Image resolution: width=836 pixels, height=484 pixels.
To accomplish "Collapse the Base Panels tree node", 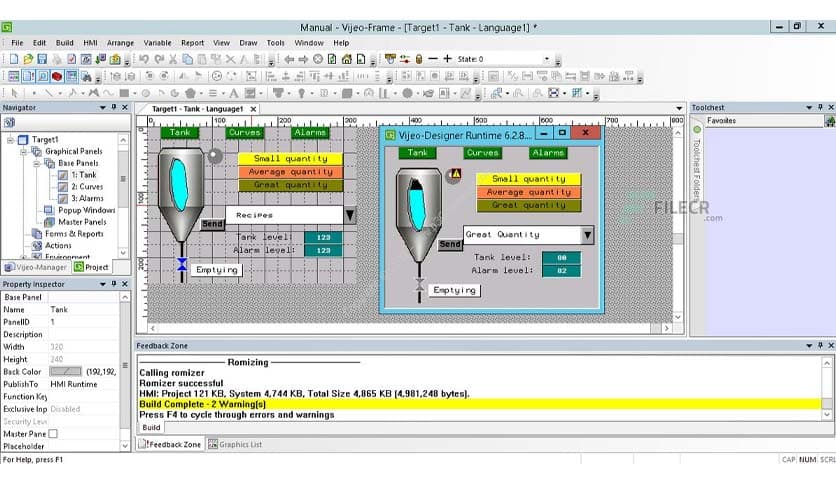I will coord(37,164).
